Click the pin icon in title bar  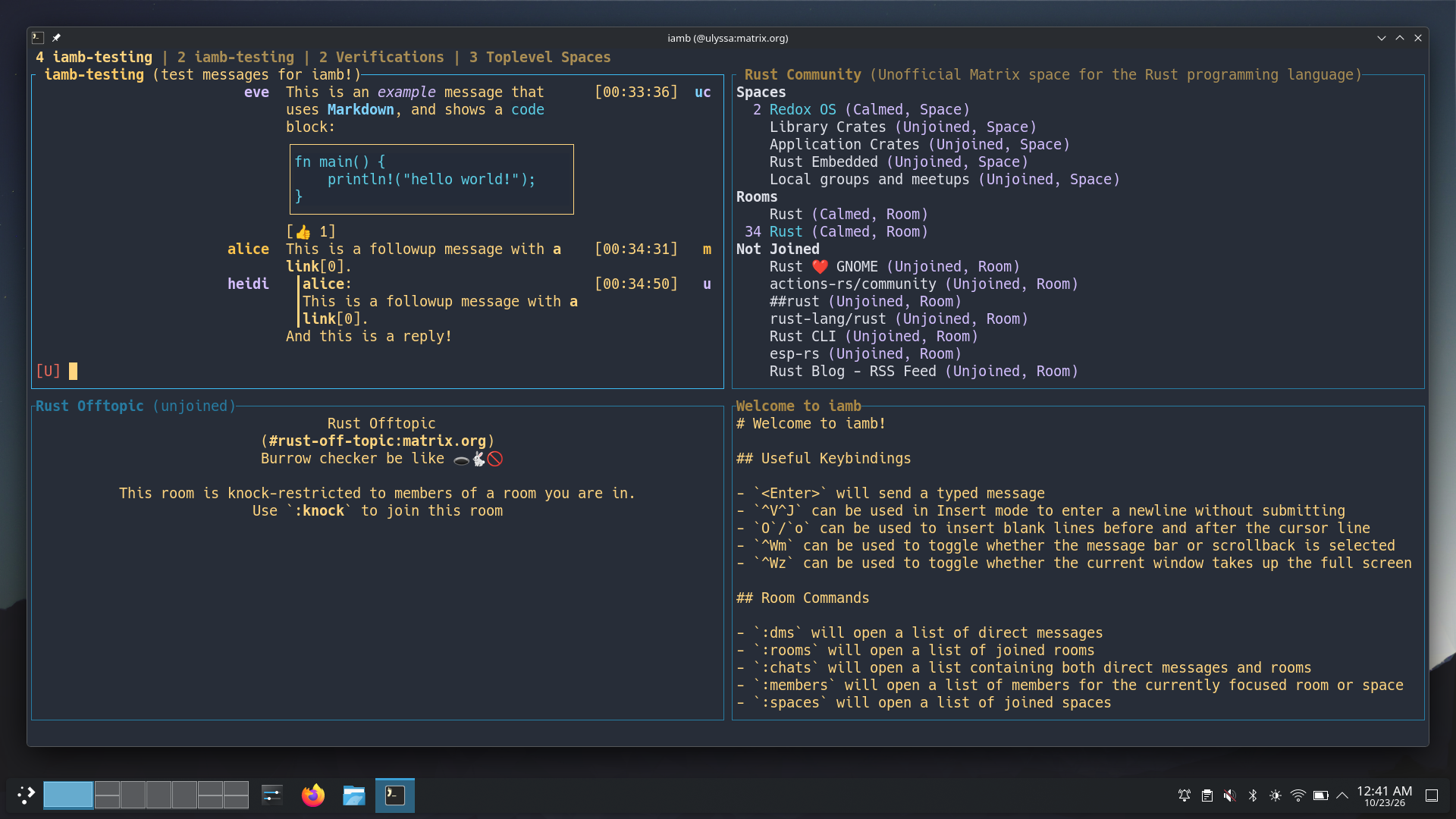click(56, 38)
